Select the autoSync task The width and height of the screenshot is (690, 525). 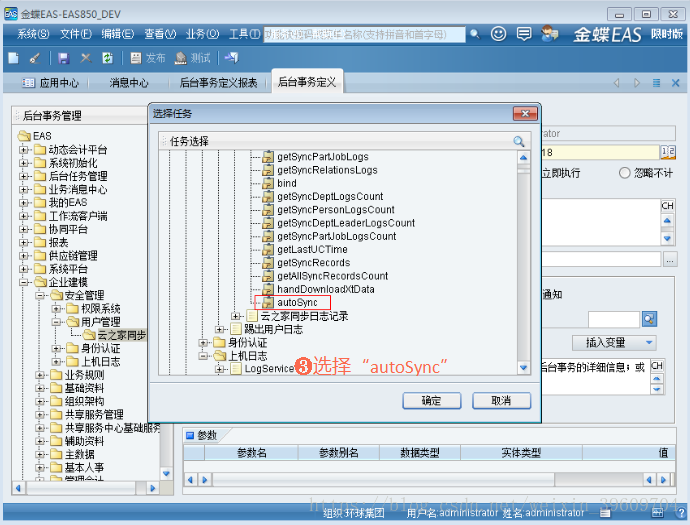click(297, 302)
